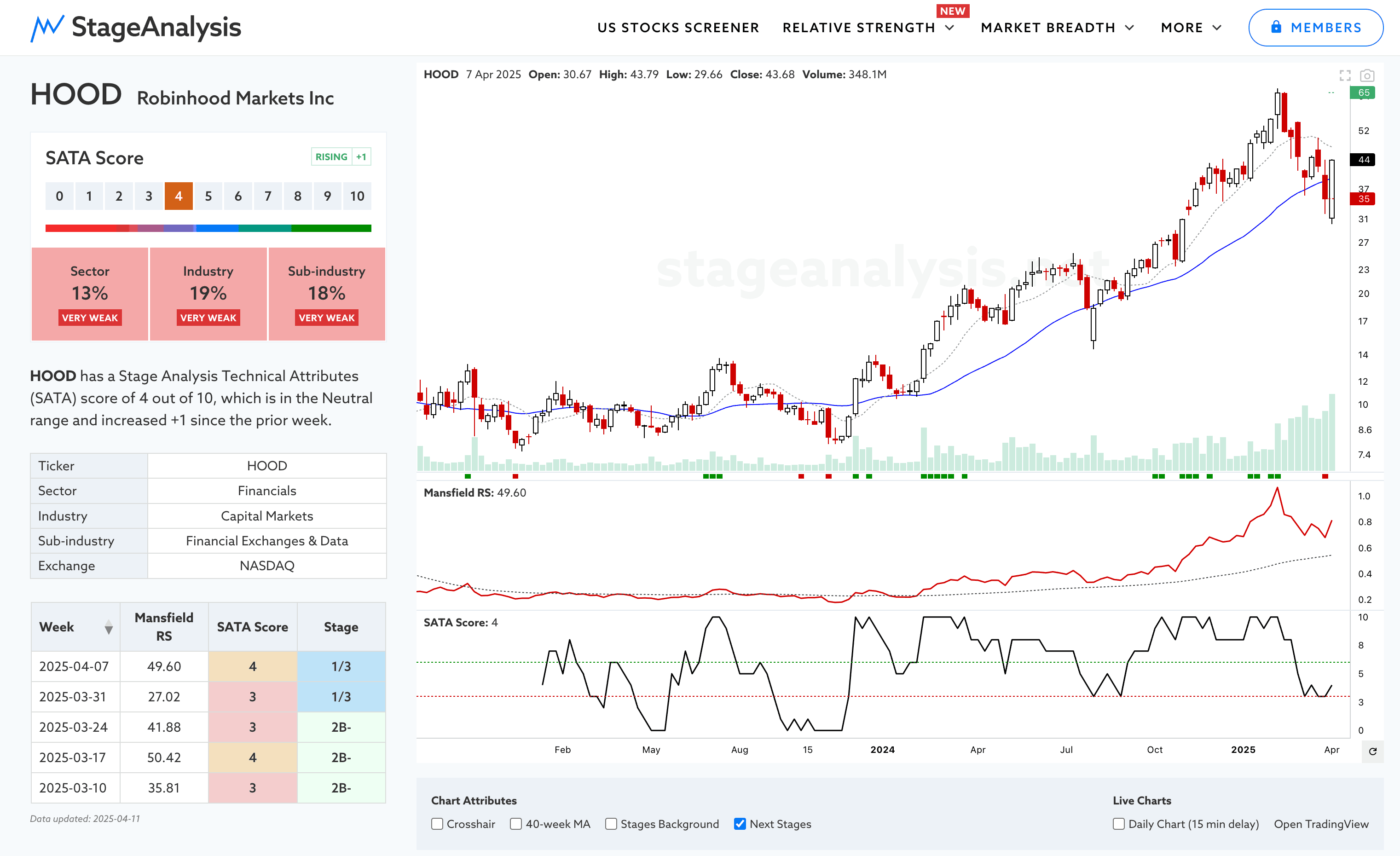
Task: Click Mansfield RS value 50.42
Action: [x=164, y=758]
